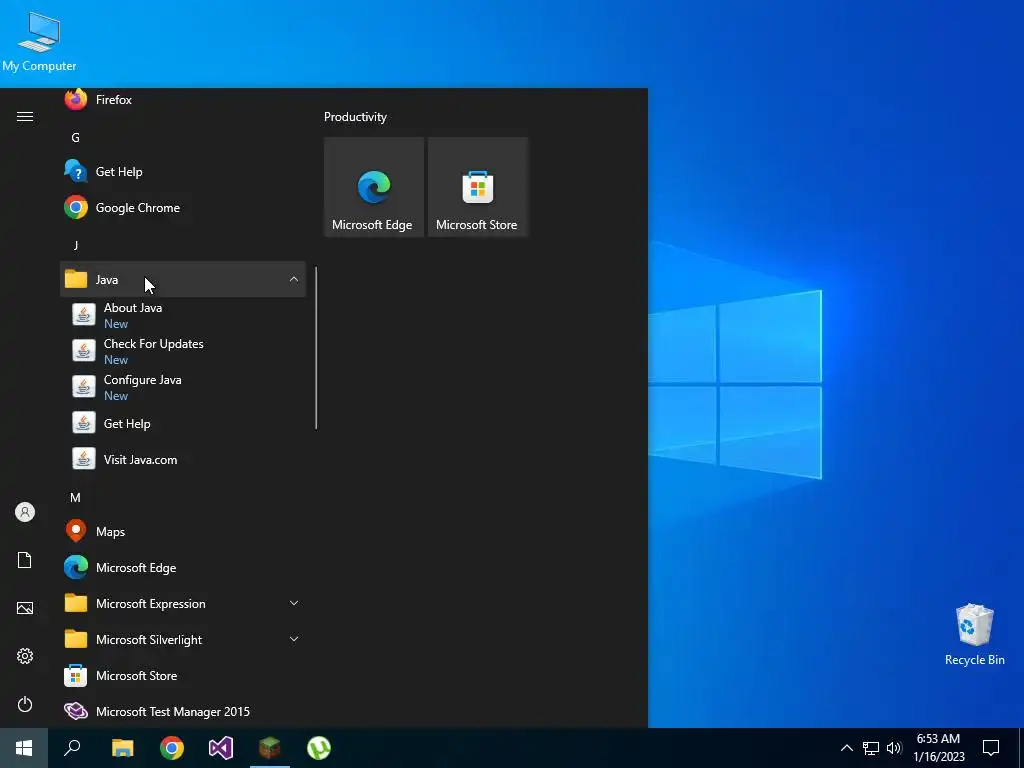Open Documents from Start sidebar
The height and width of the screenshot is (768, 1024).
click(25, 560)
